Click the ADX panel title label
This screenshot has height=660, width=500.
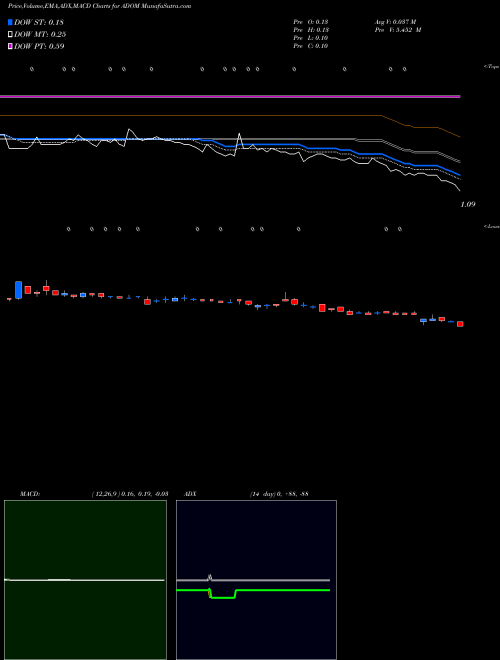191,493
